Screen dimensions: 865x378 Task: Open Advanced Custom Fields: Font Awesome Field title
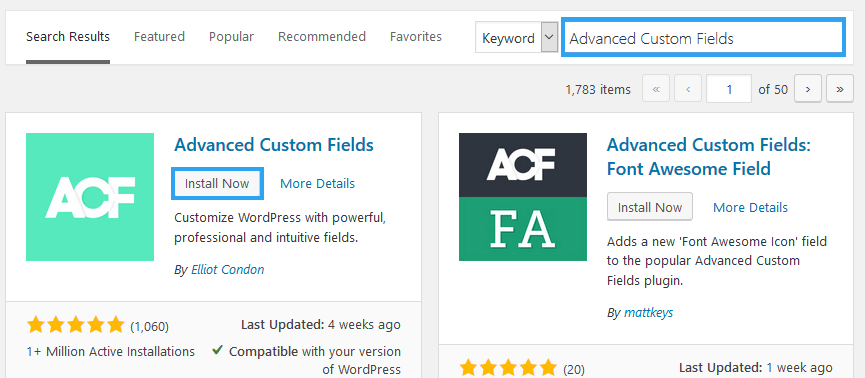[x=709, y=157]
